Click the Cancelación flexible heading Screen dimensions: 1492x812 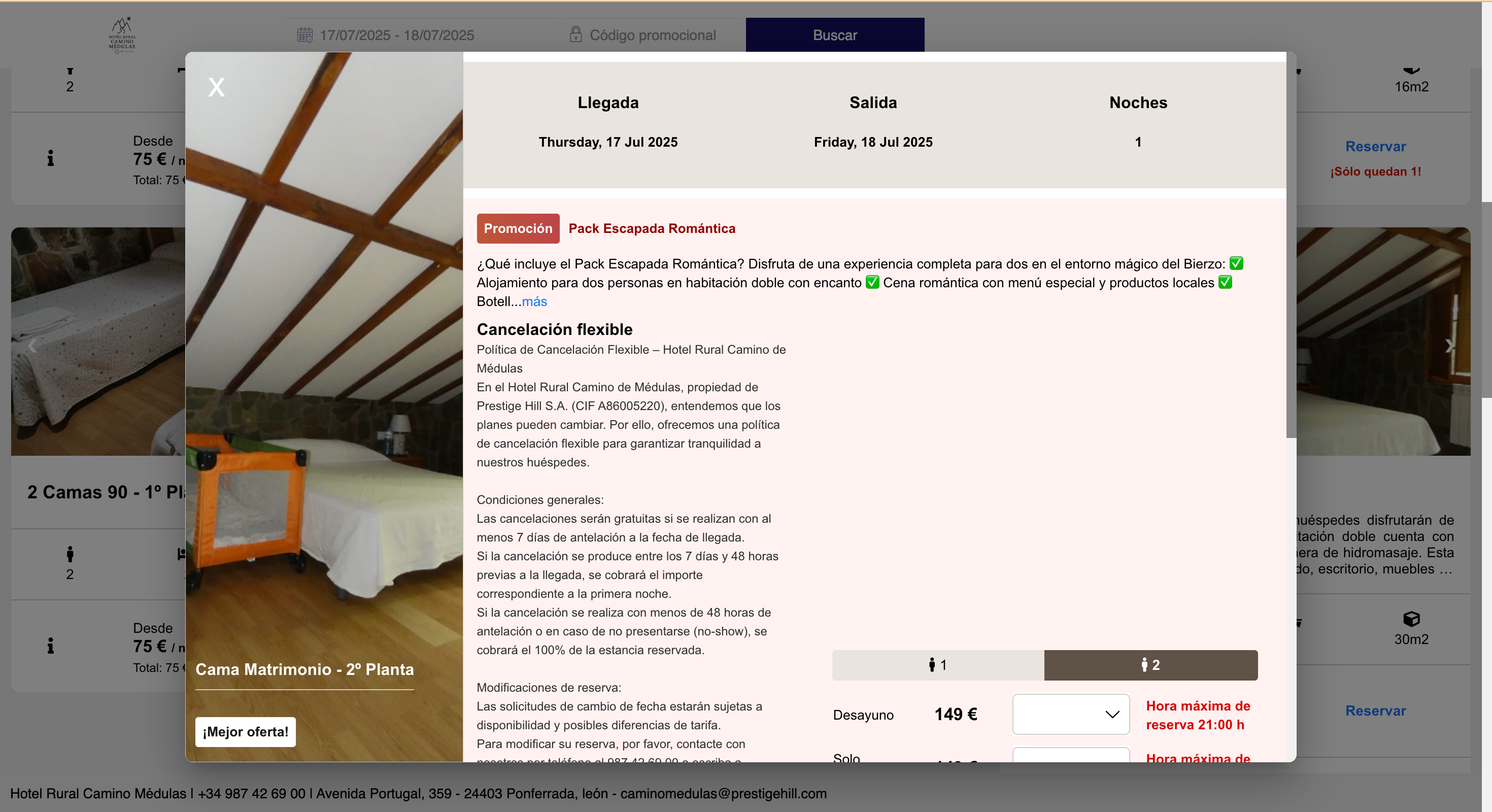pyautogui.click(x=554, y=329)
